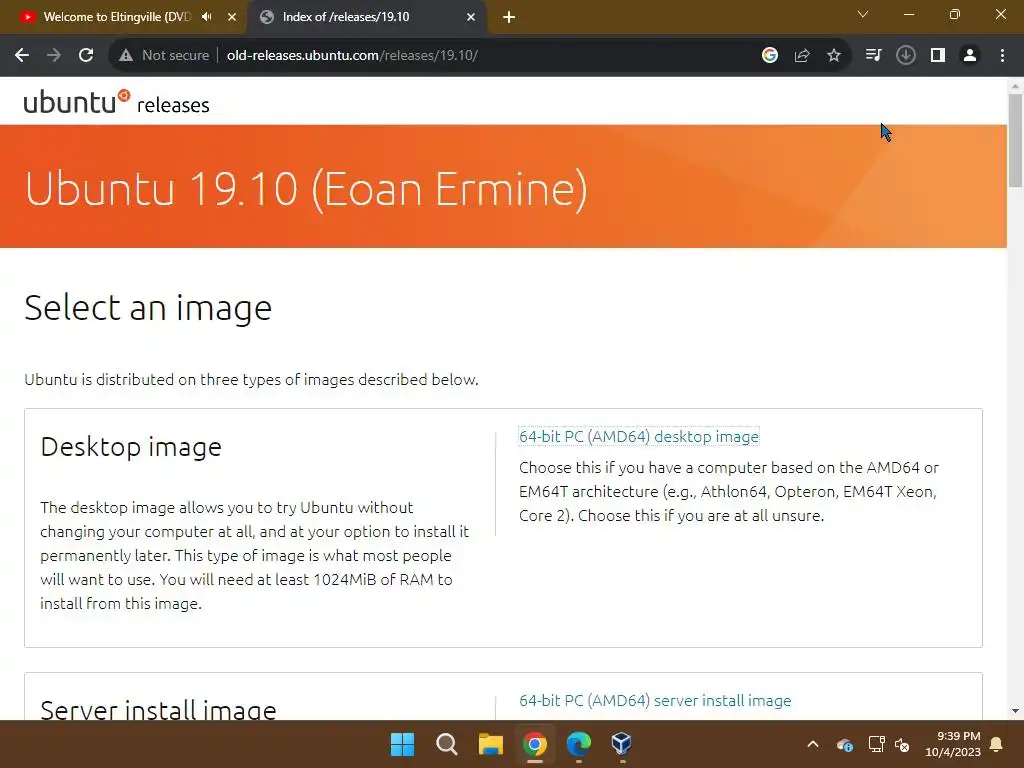View the Not secure site information
This screenshot has height=768, width=1024.
coord(164,56)
